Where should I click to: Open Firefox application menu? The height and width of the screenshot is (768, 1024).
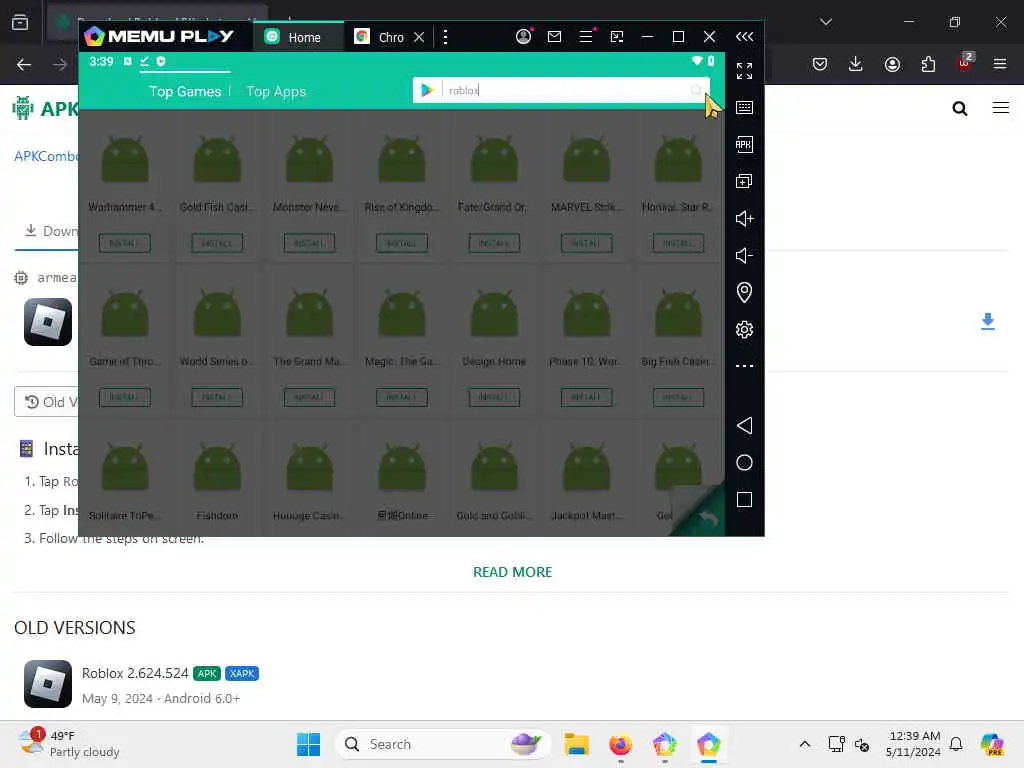click(x=1000, y=64)
